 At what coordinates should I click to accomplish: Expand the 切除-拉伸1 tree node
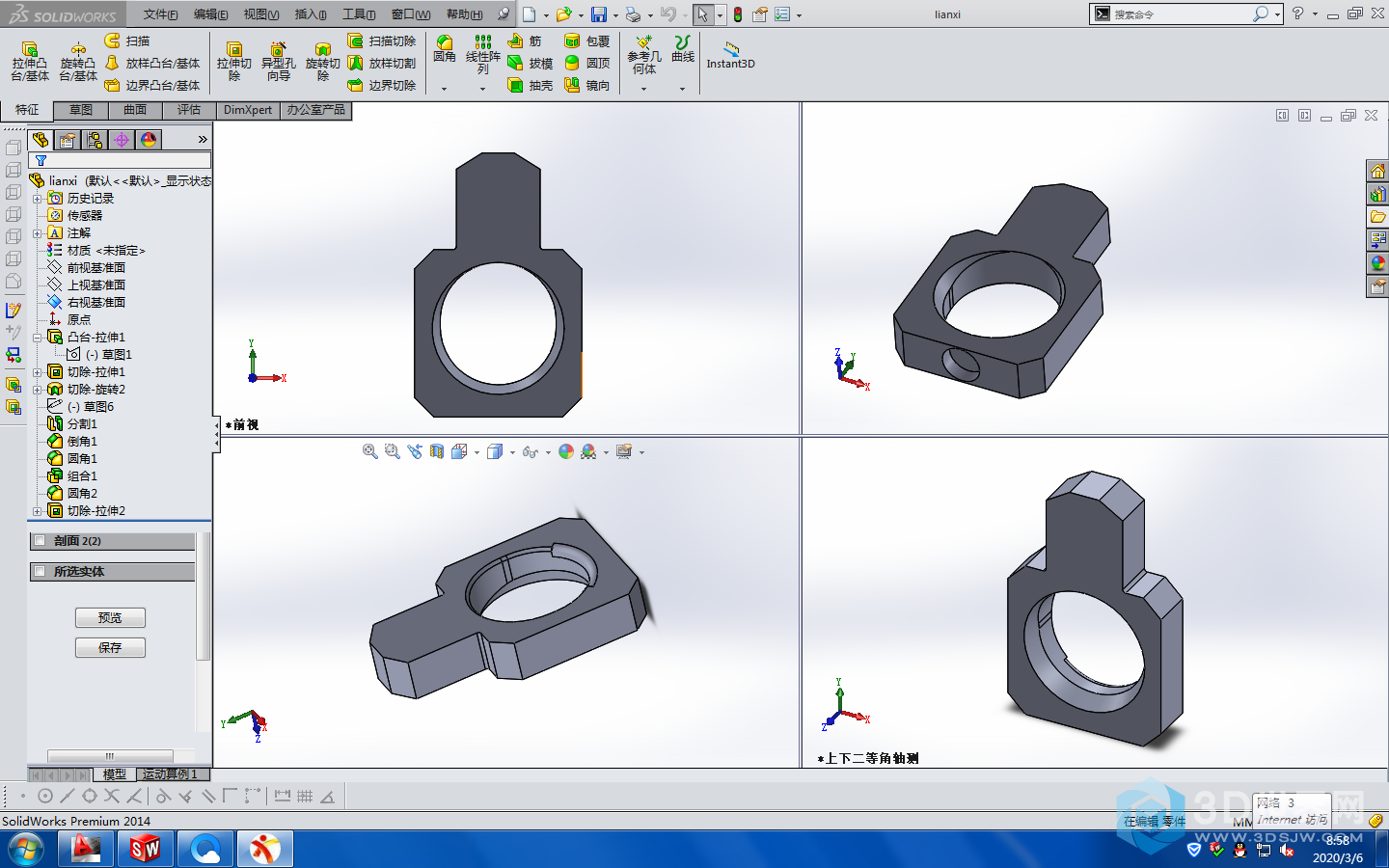37,372
